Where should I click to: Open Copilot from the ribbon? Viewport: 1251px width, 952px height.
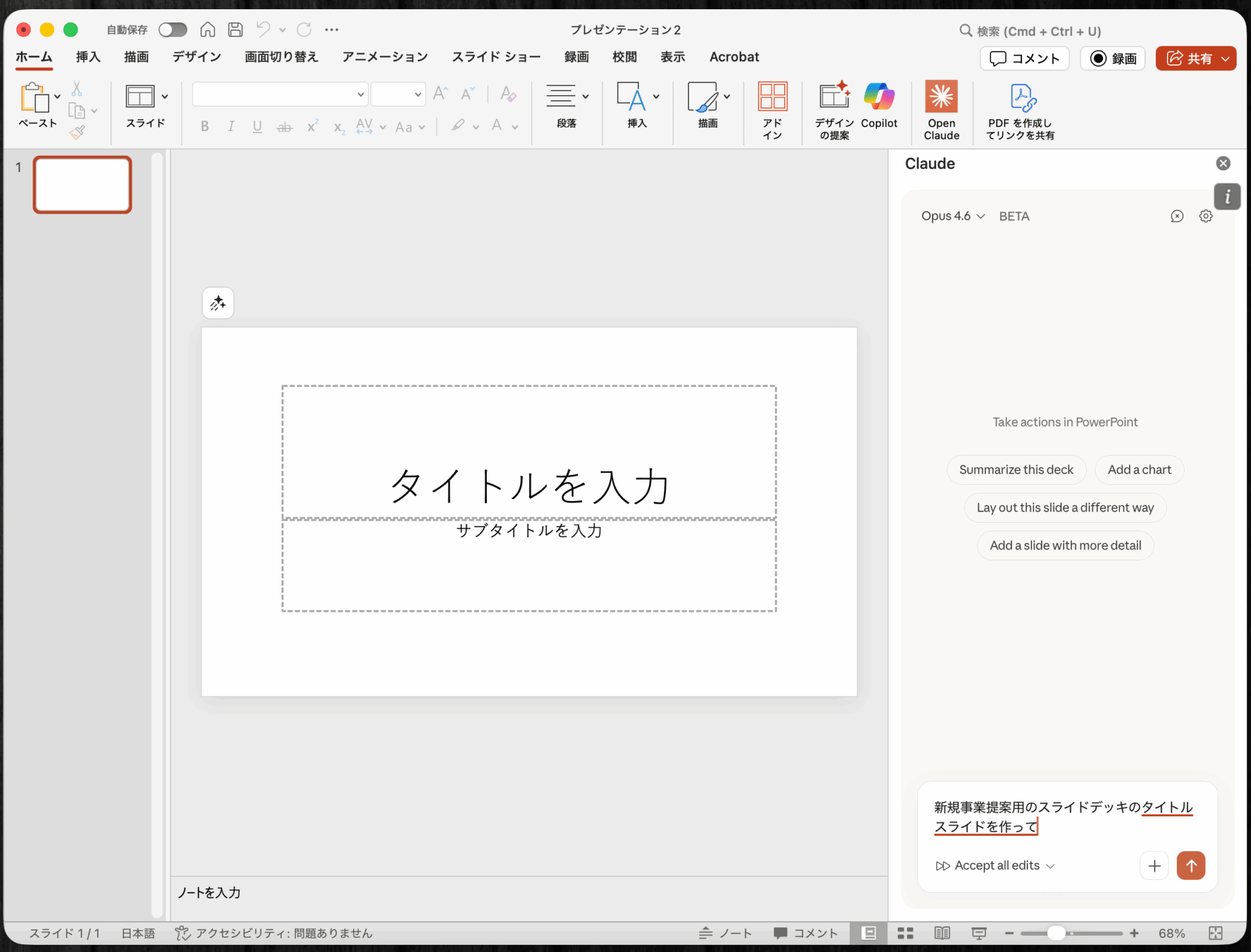pyautogui.click(x=879, y=108)
